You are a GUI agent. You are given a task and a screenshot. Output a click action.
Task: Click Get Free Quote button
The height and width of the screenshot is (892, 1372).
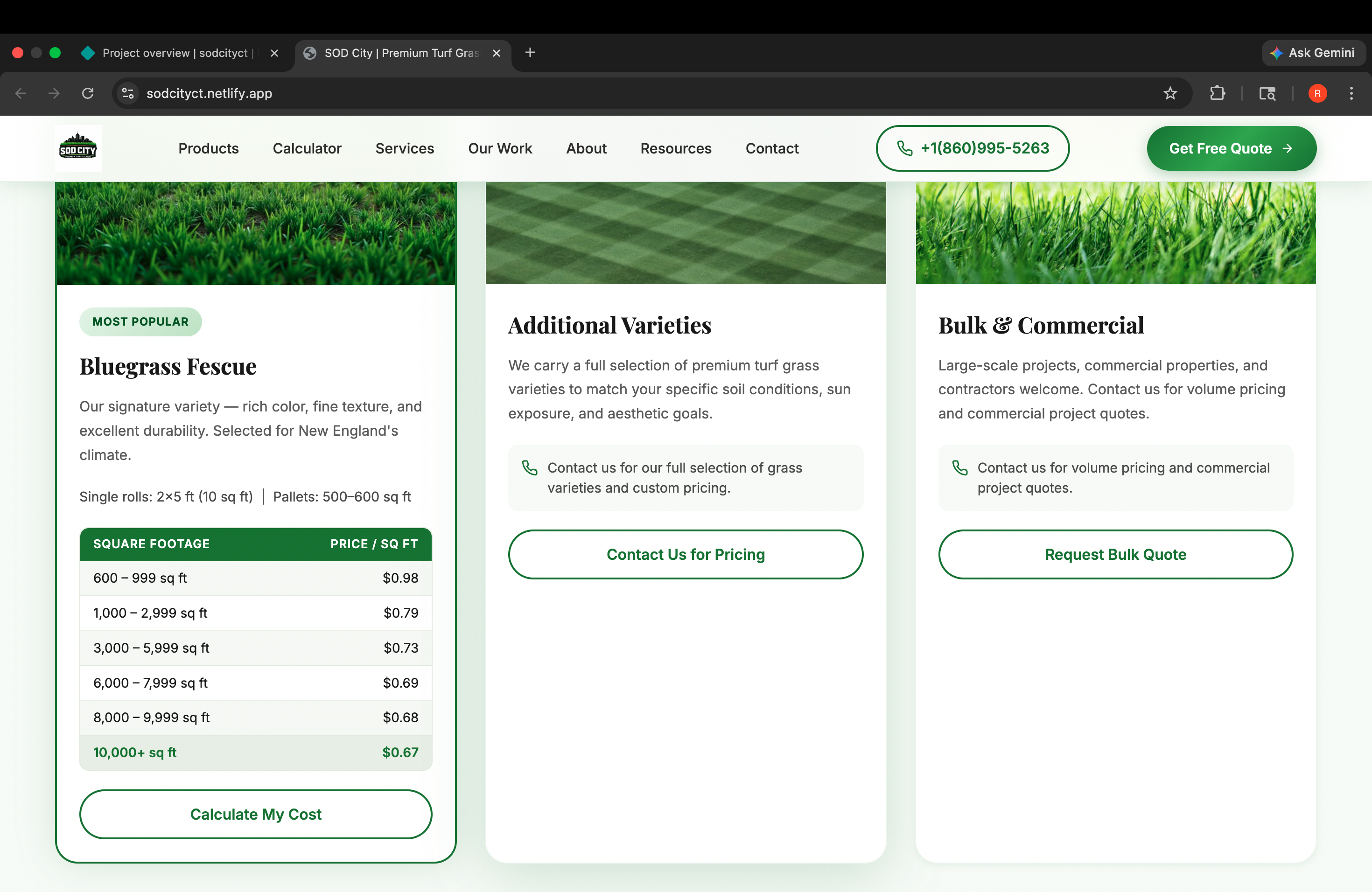[x=1232, y=148]
